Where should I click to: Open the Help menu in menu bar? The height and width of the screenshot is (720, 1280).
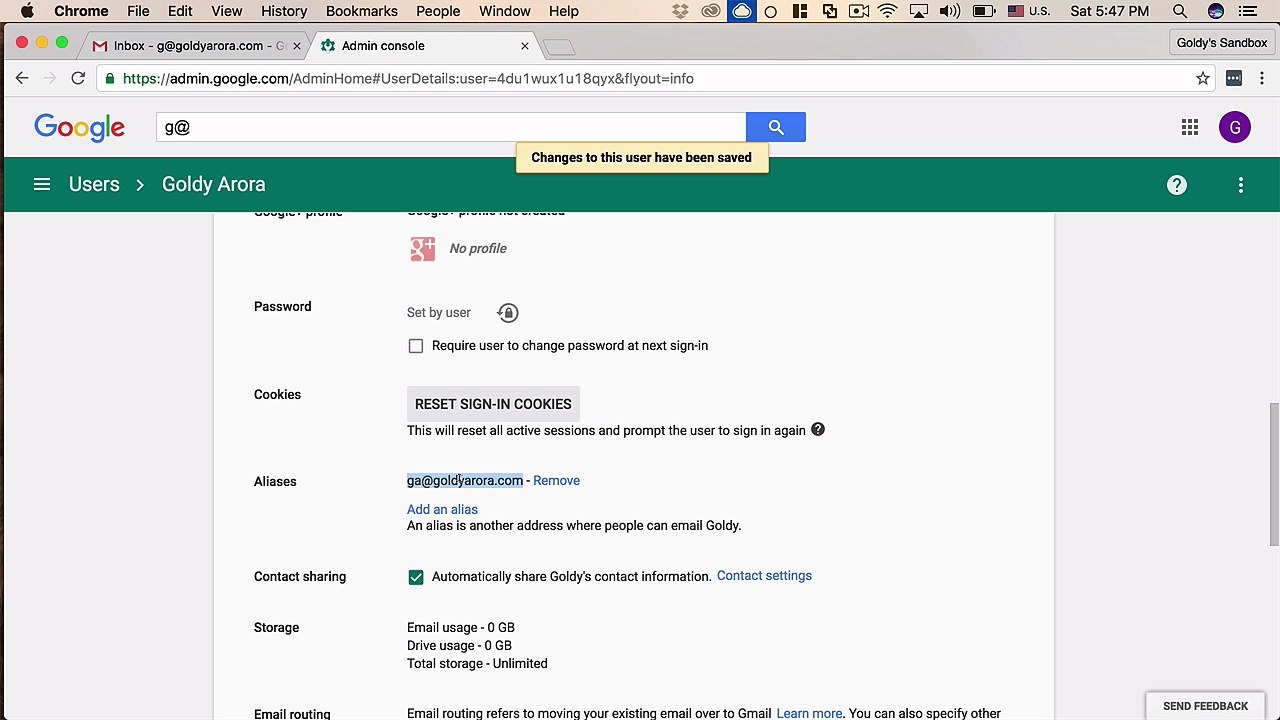[x=564, y=11]
